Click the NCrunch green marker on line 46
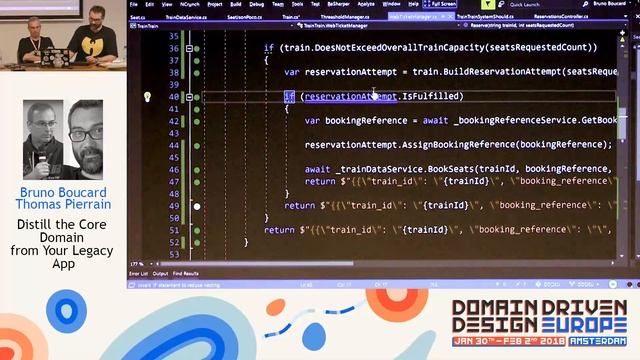Screen dimensions: 640x360 pos(197,170)
